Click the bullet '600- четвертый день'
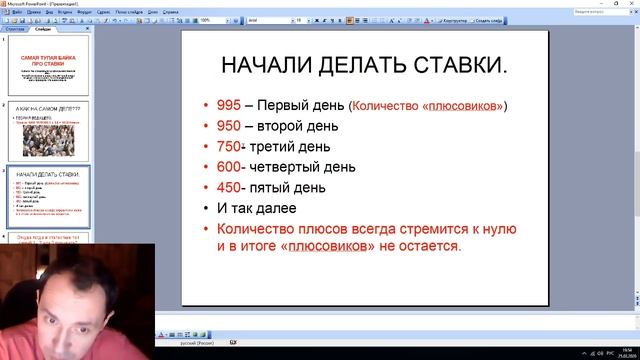The height and width of the screenshot is (360, 640). [x=286, y=167]
